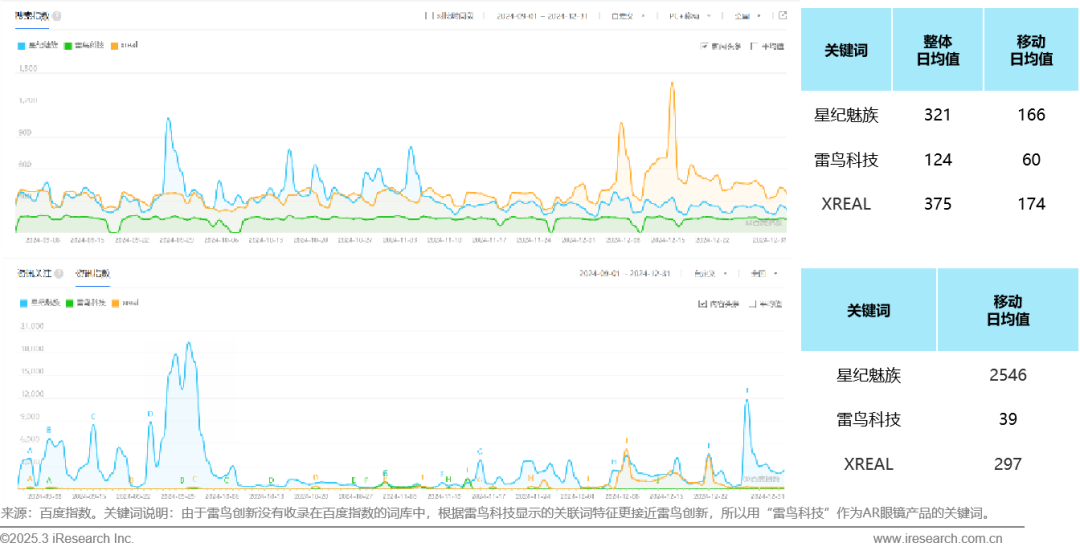Image resolution: width=1080 pixels, height=547 pixels.
Task: Switch to the 资讯关注 tab
Action: (x=34, y=274)
